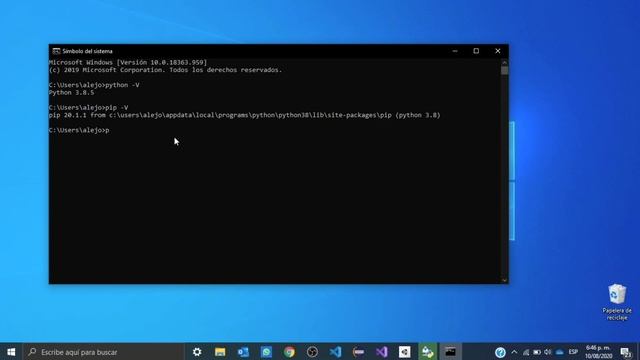Image resolution: width=640 pixels, height=360 pixels.
Task: Click console scrollbar down arrow
Action: [504, 280]
